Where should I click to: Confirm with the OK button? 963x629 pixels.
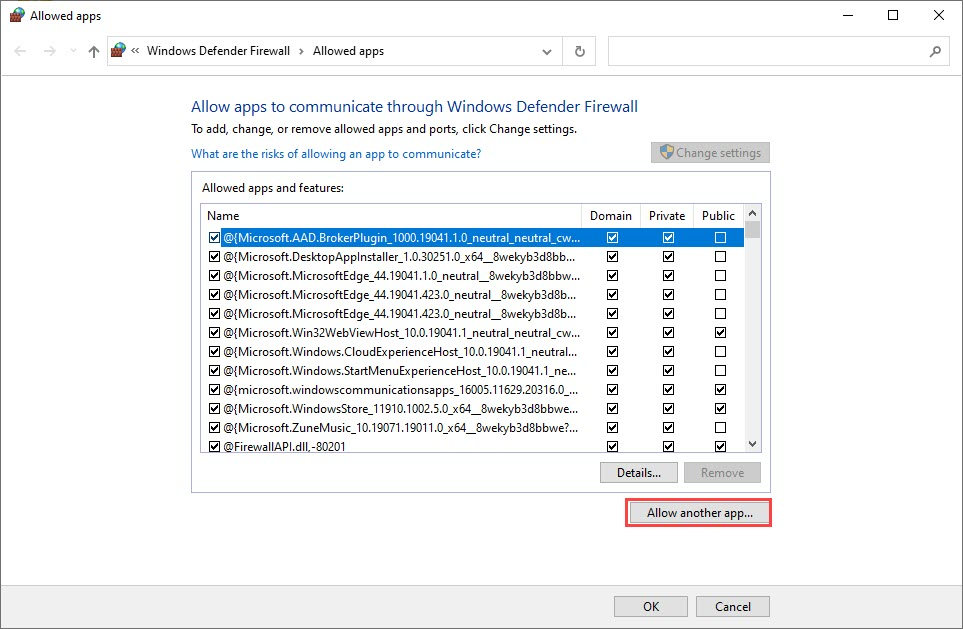click(x=651, y=606)
